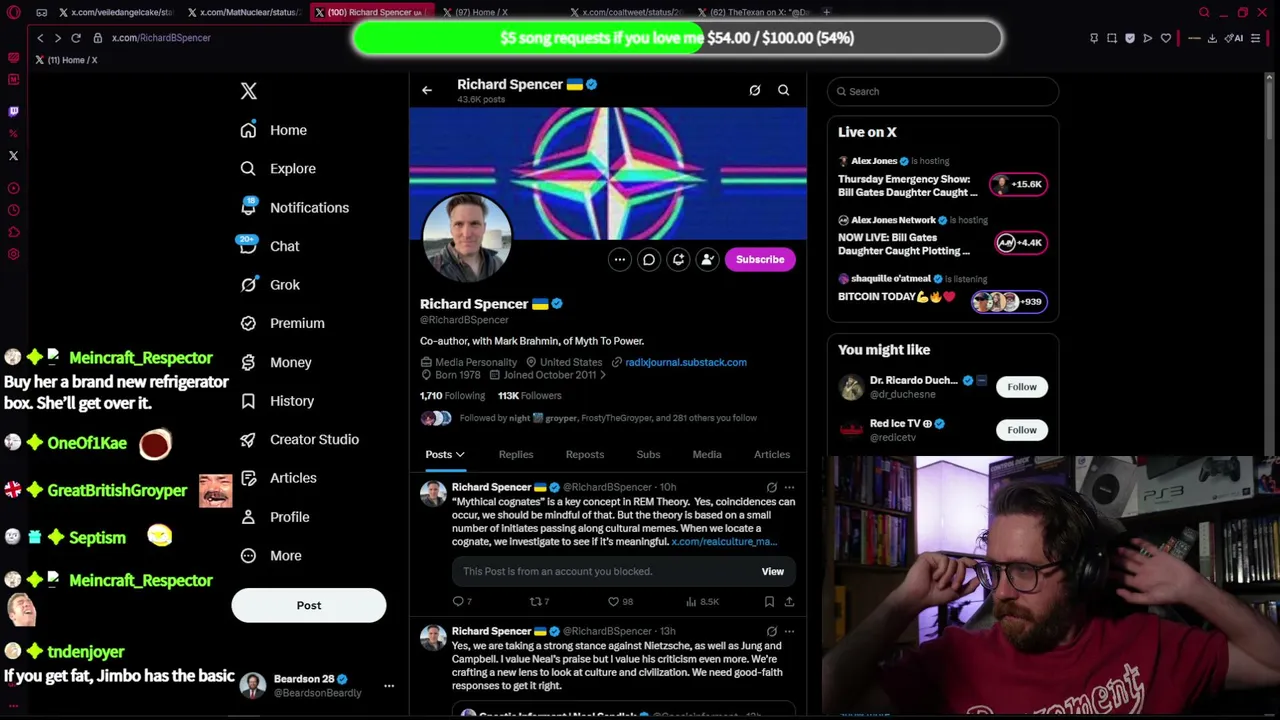The width and height of the screenshot is (1280, 720).
Task: Click the song requests donation progress bar
Action: click(x=677, y=38)
